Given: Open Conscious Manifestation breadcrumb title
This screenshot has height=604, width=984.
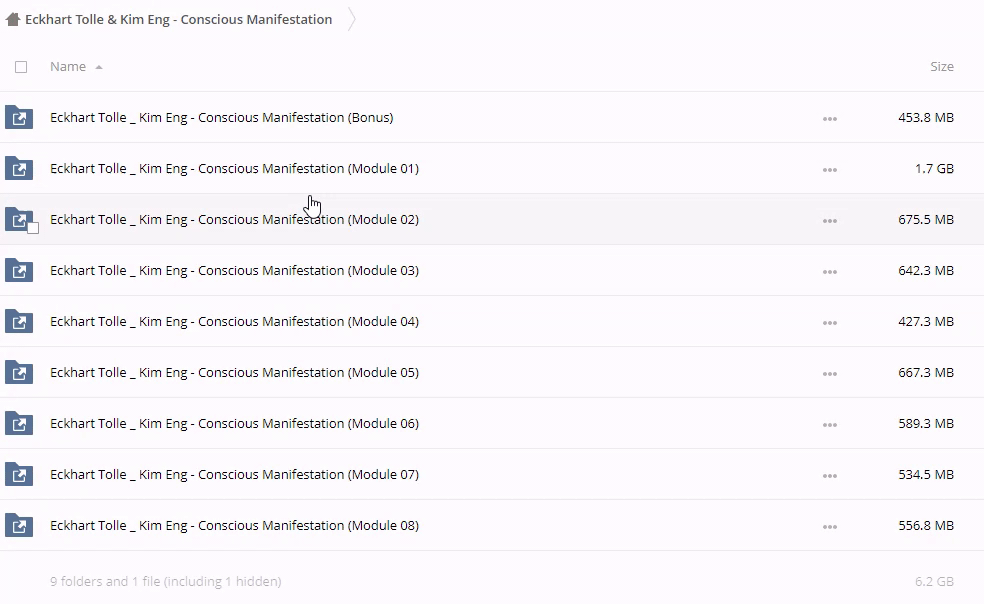Looking at the screenshot, I should [178, 19].
